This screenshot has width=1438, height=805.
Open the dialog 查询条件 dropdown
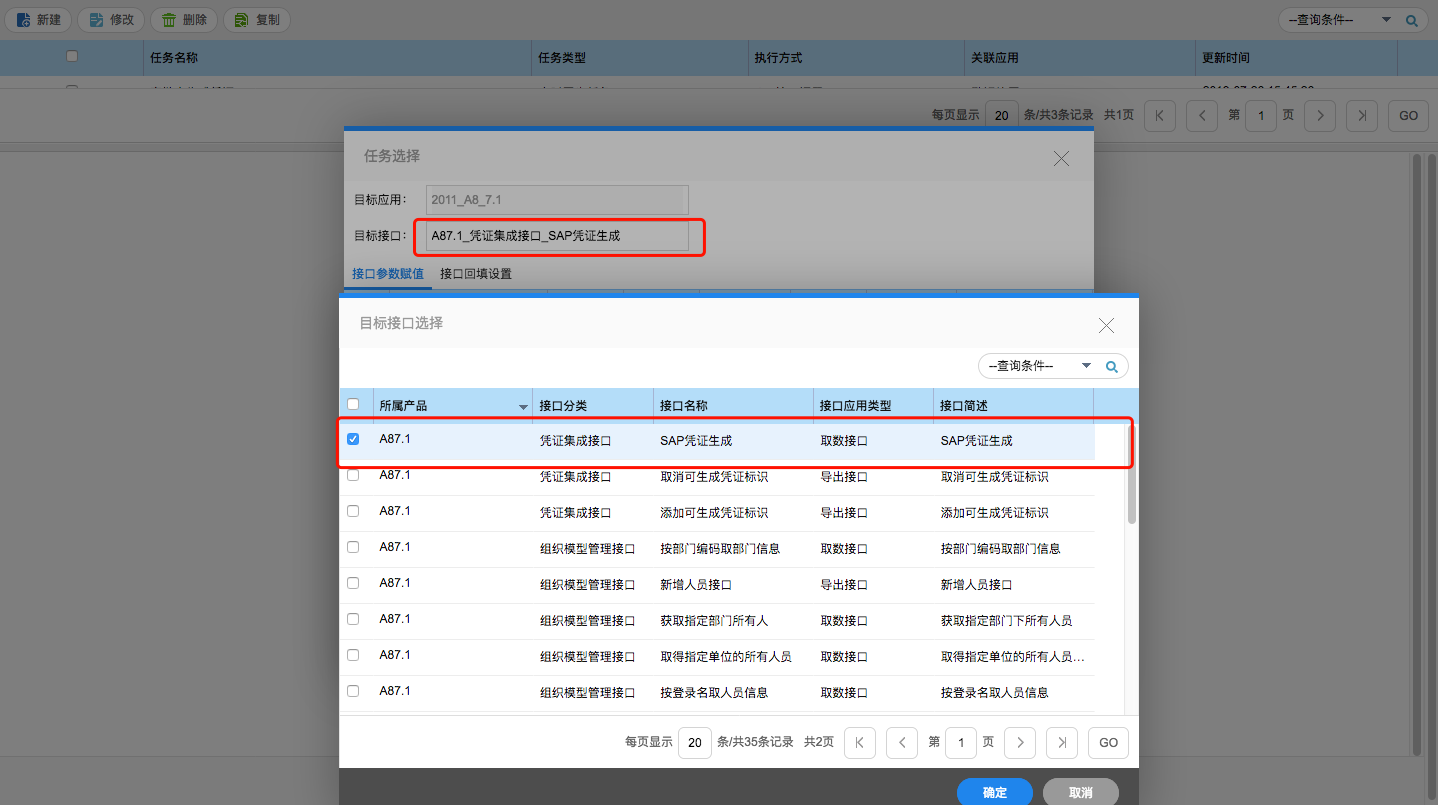(1086, 366)
